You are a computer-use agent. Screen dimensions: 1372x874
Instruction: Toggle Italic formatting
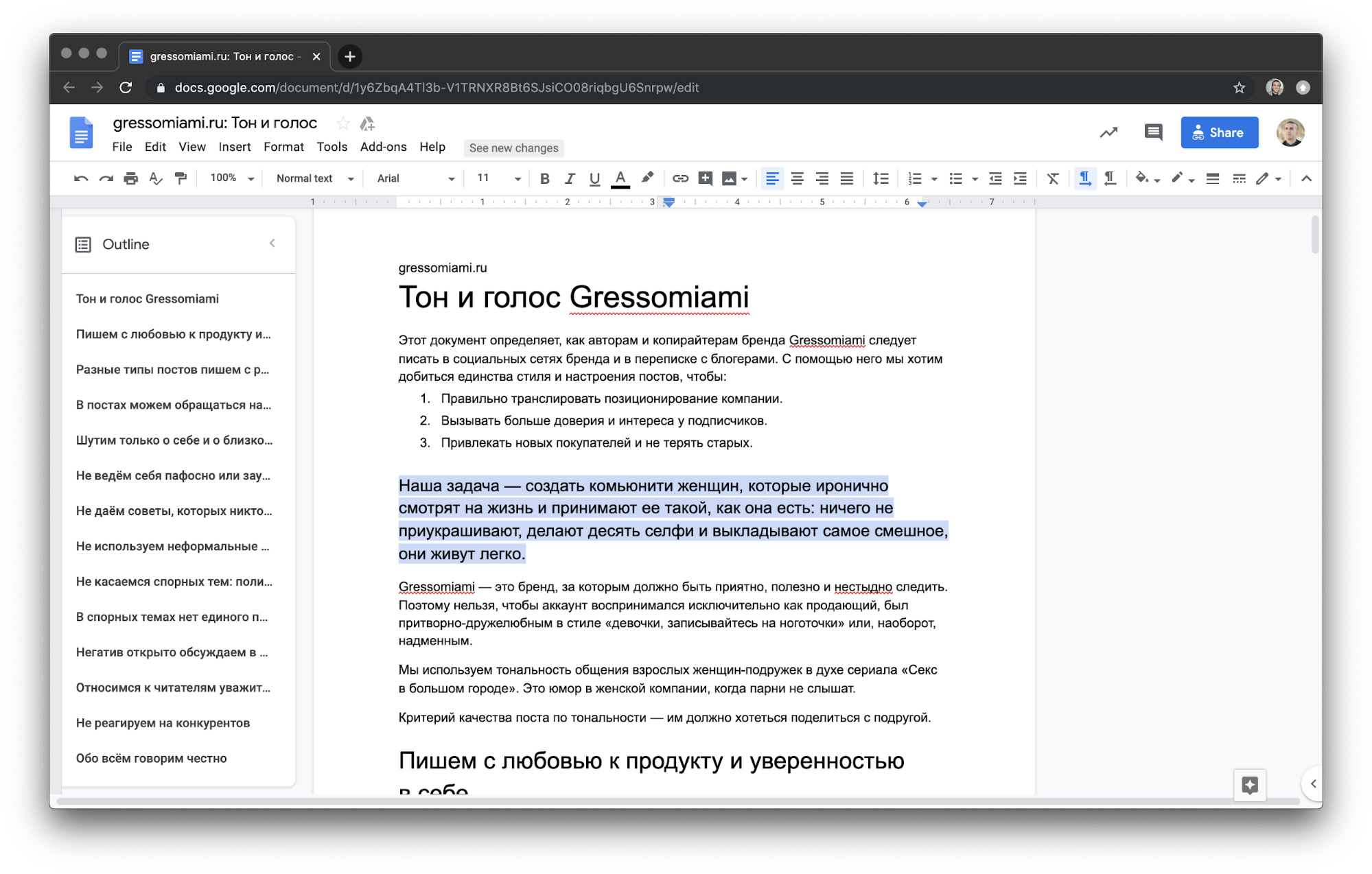coord(570,178)
